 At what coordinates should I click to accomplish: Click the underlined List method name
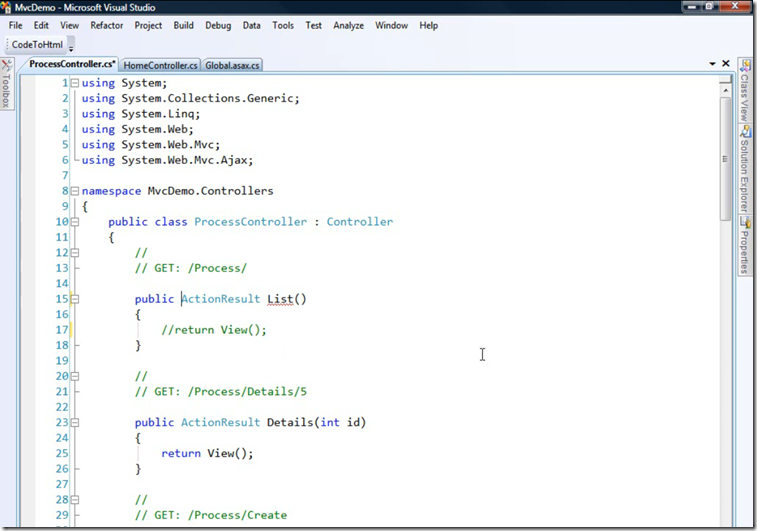tap(280, 299)
